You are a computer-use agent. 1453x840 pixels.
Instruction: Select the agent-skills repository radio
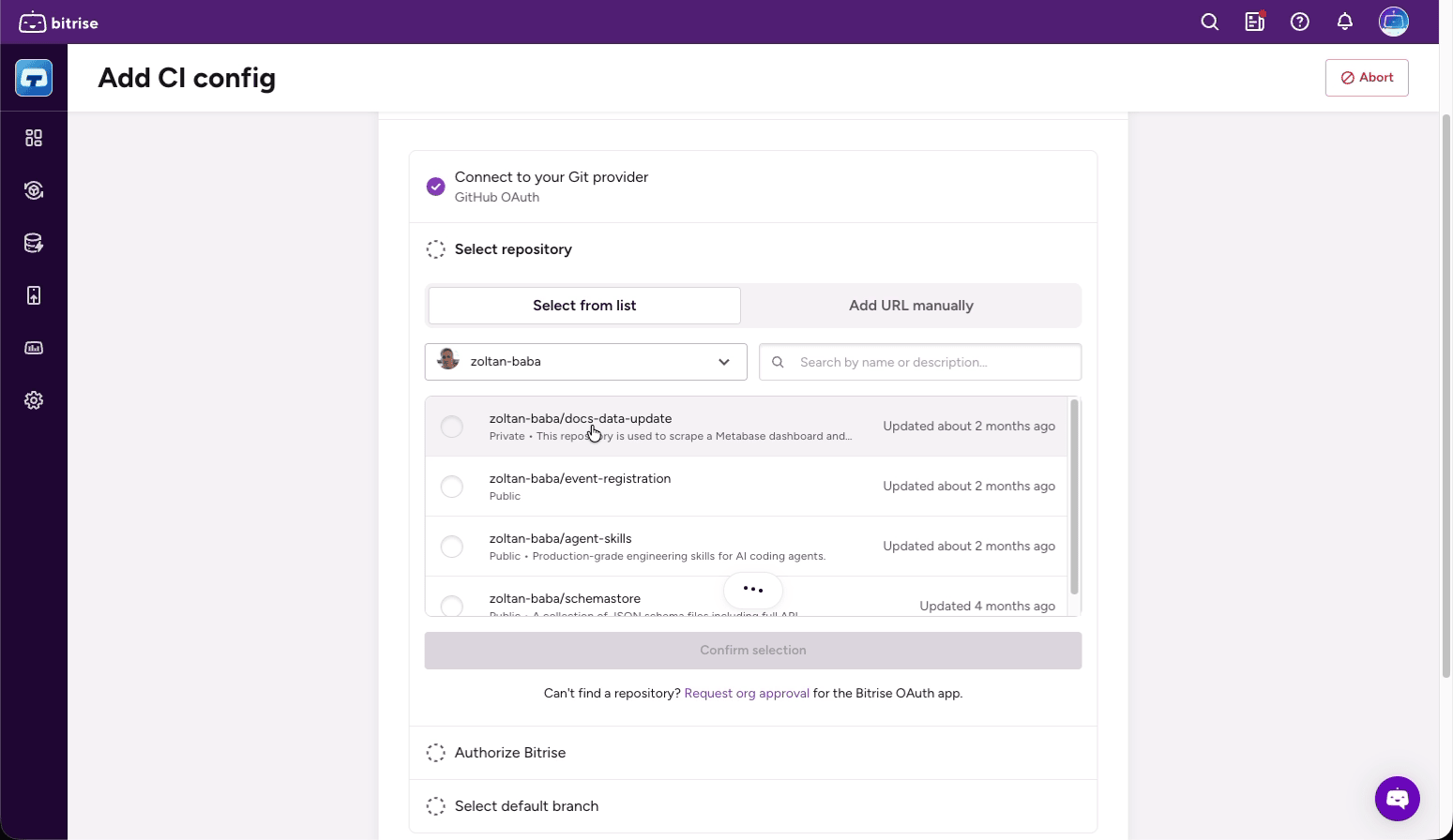click(x=452, y=547)
